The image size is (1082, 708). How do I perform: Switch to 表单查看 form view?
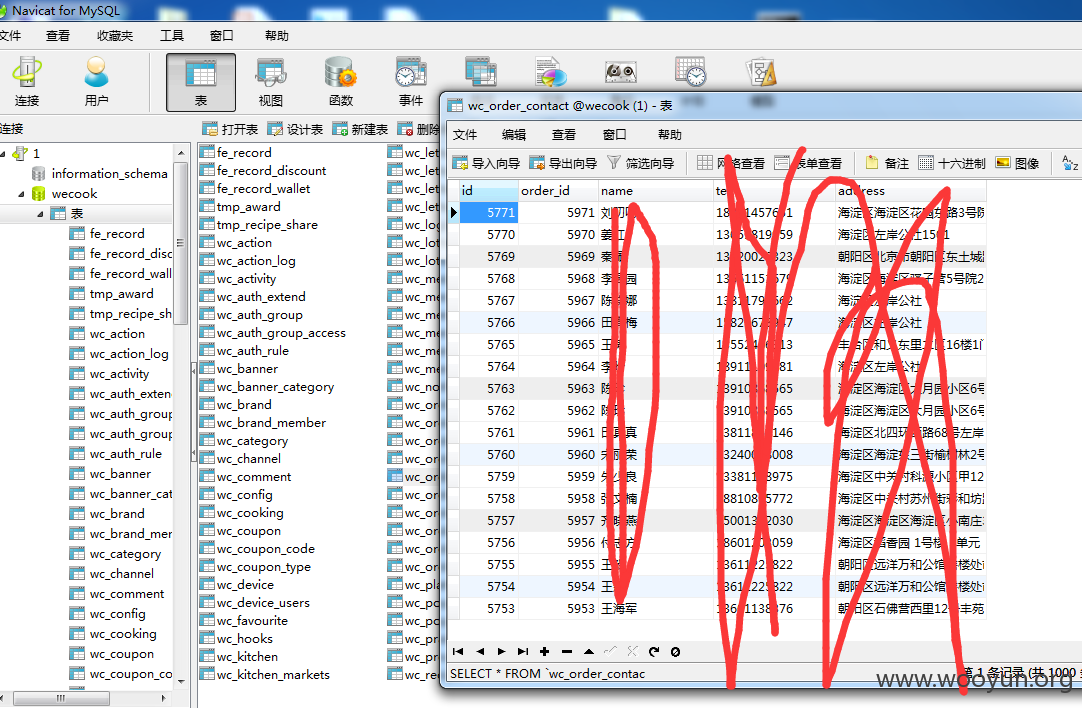[808, 163]
